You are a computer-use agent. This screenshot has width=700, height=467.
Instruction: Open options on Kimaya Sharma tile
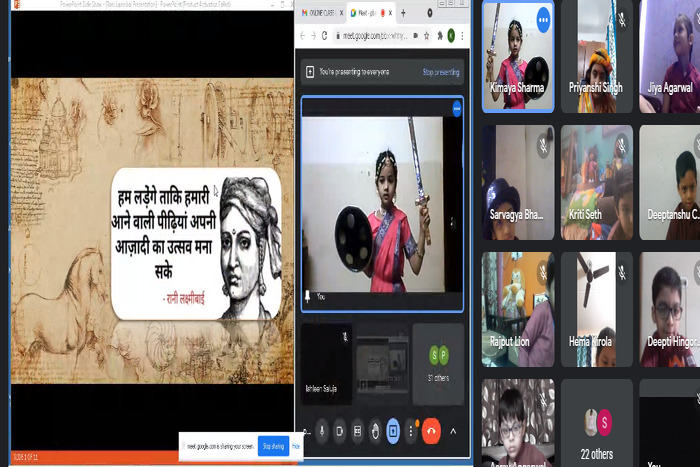(x=543, y=20)
